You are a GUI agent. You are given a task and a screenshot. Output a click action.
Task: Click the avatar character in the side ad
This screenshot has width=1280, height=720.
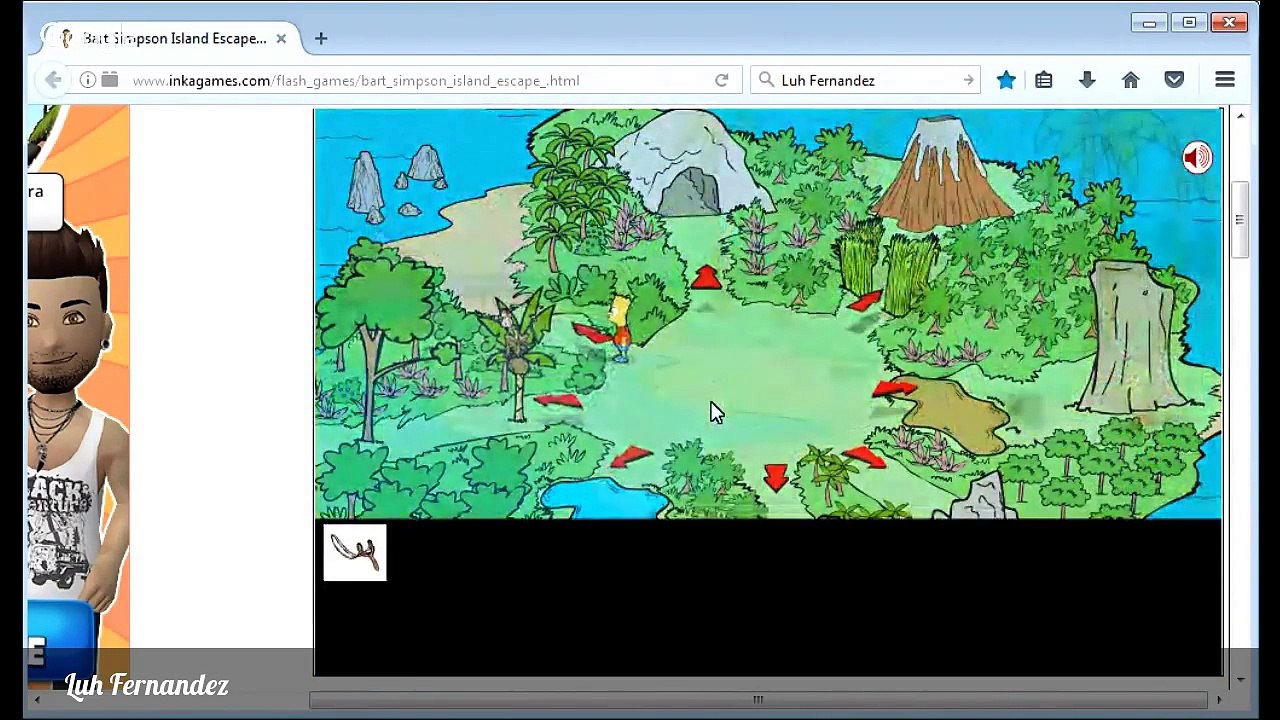coord(72,410)
